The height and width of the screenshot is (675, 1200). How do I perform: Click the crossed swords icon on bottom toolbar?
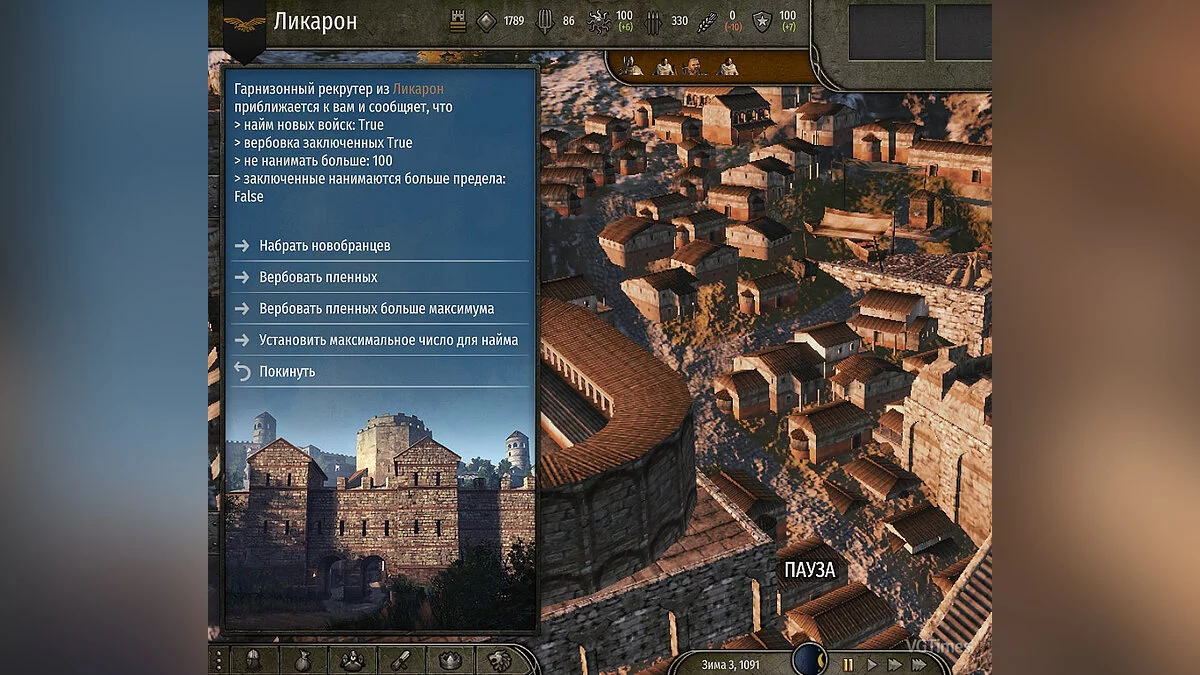click(x=400, y=660)
